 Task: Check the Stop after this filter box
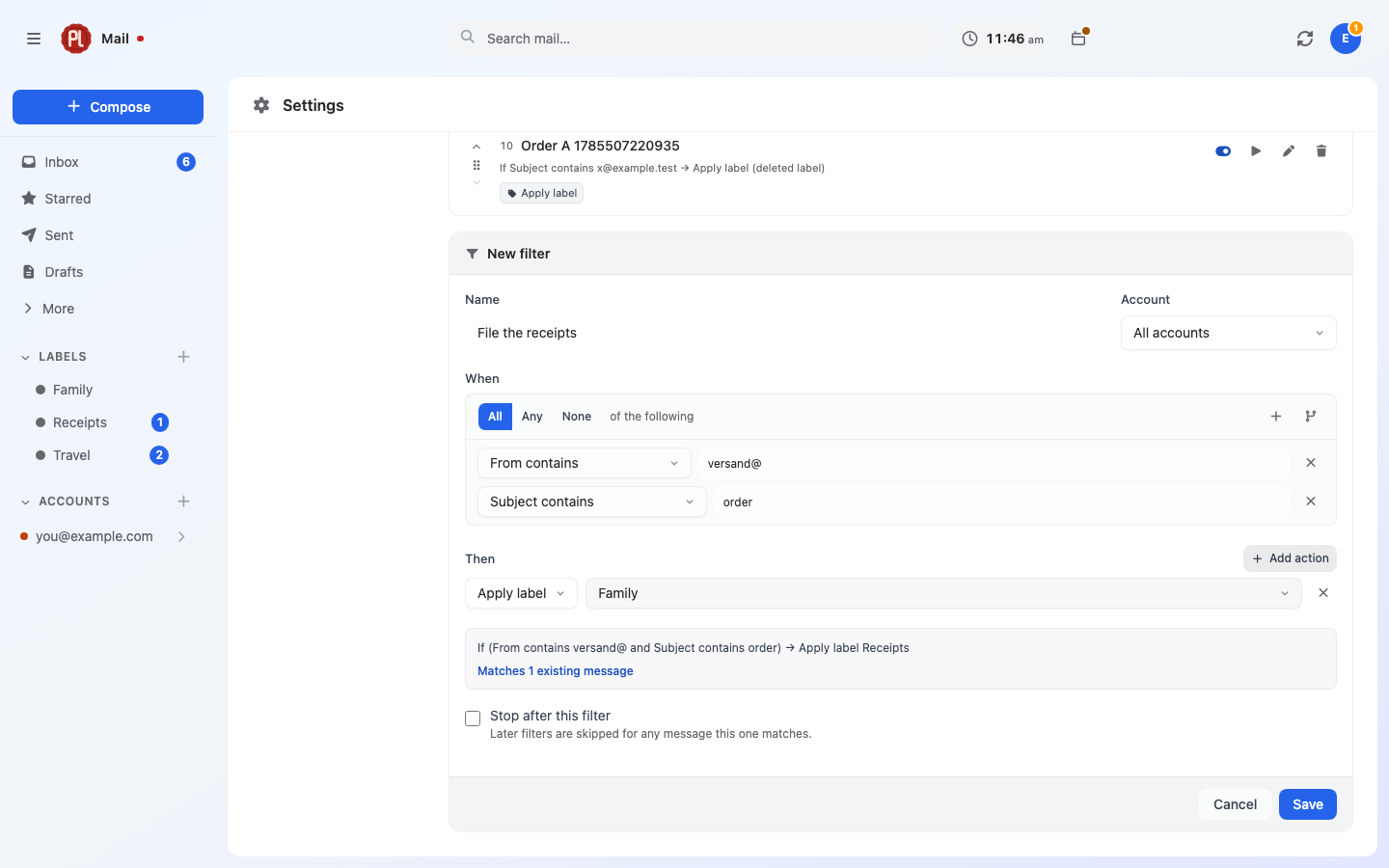[x=473, y=719]
